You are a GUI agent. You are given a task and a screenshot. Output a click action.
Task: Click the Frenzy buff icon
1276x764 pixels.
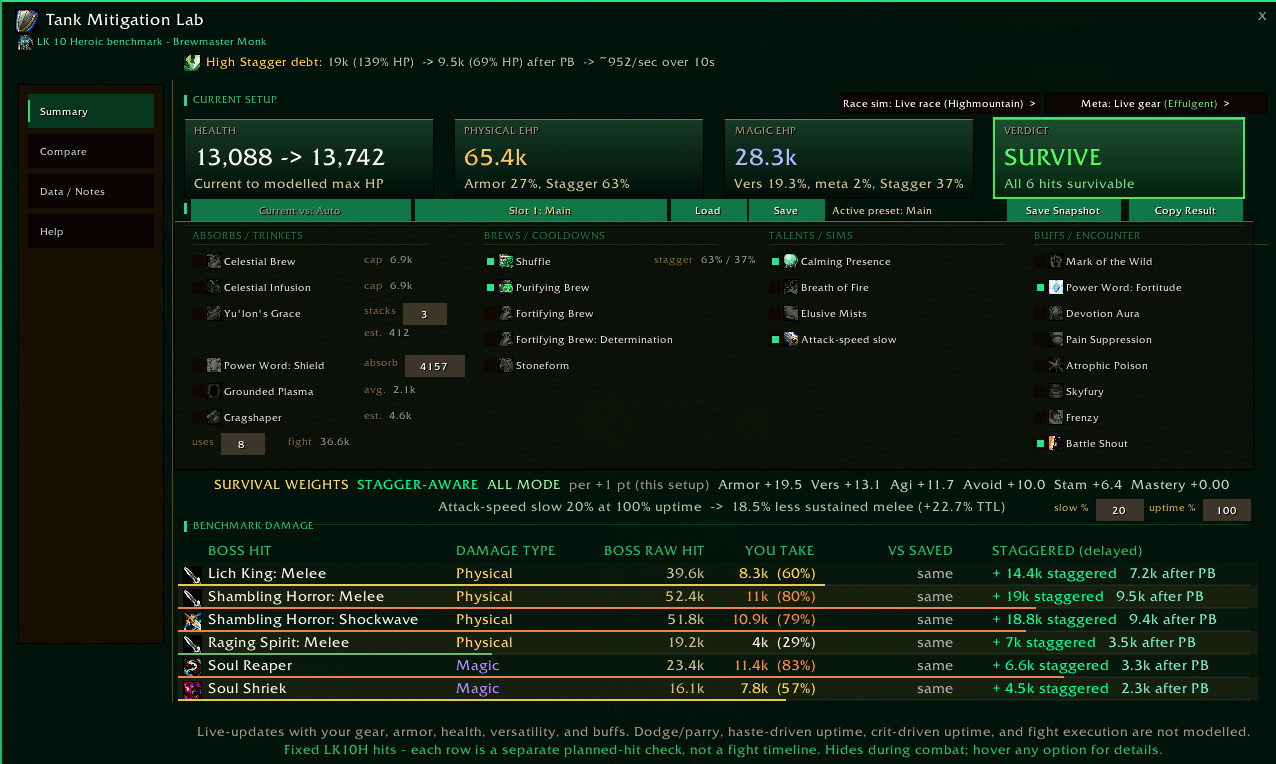point(1056,417)
